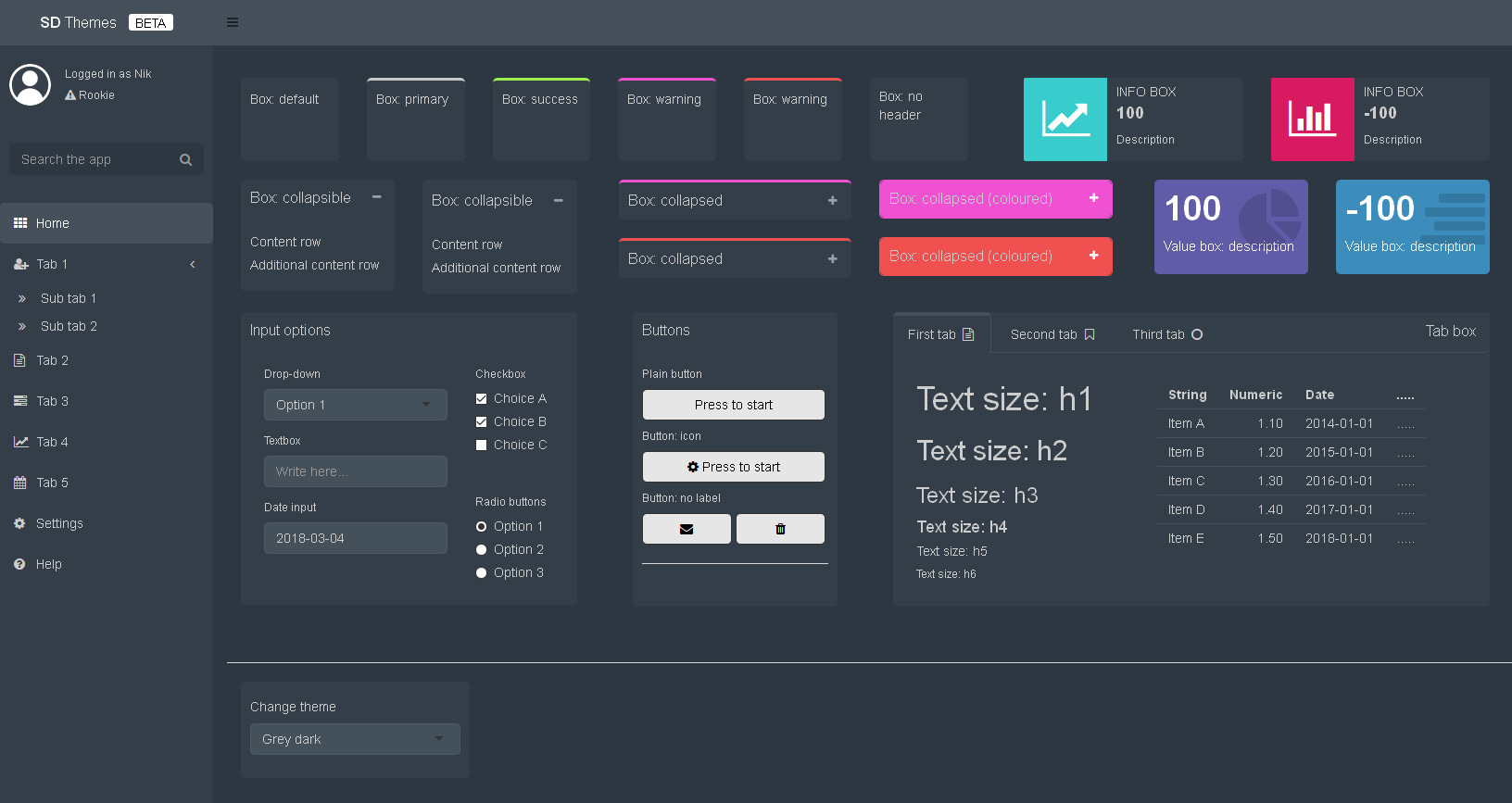Viewport: 1512px width, 803px height.
Task: Enable the Choice C checkbox
Action: [x=482, y=445]
